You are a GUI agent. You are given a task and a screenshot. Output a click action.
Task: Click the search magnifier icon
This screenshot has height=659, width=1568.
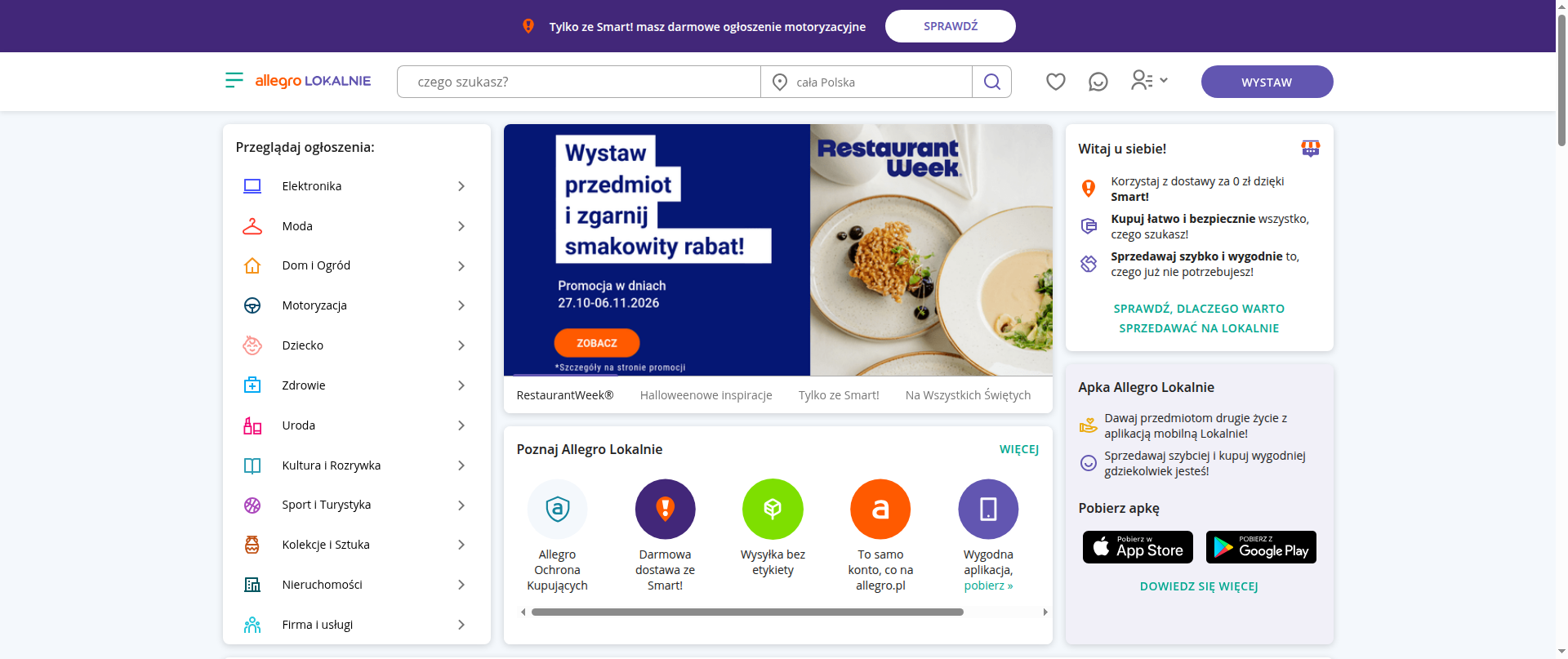(992, 82)
